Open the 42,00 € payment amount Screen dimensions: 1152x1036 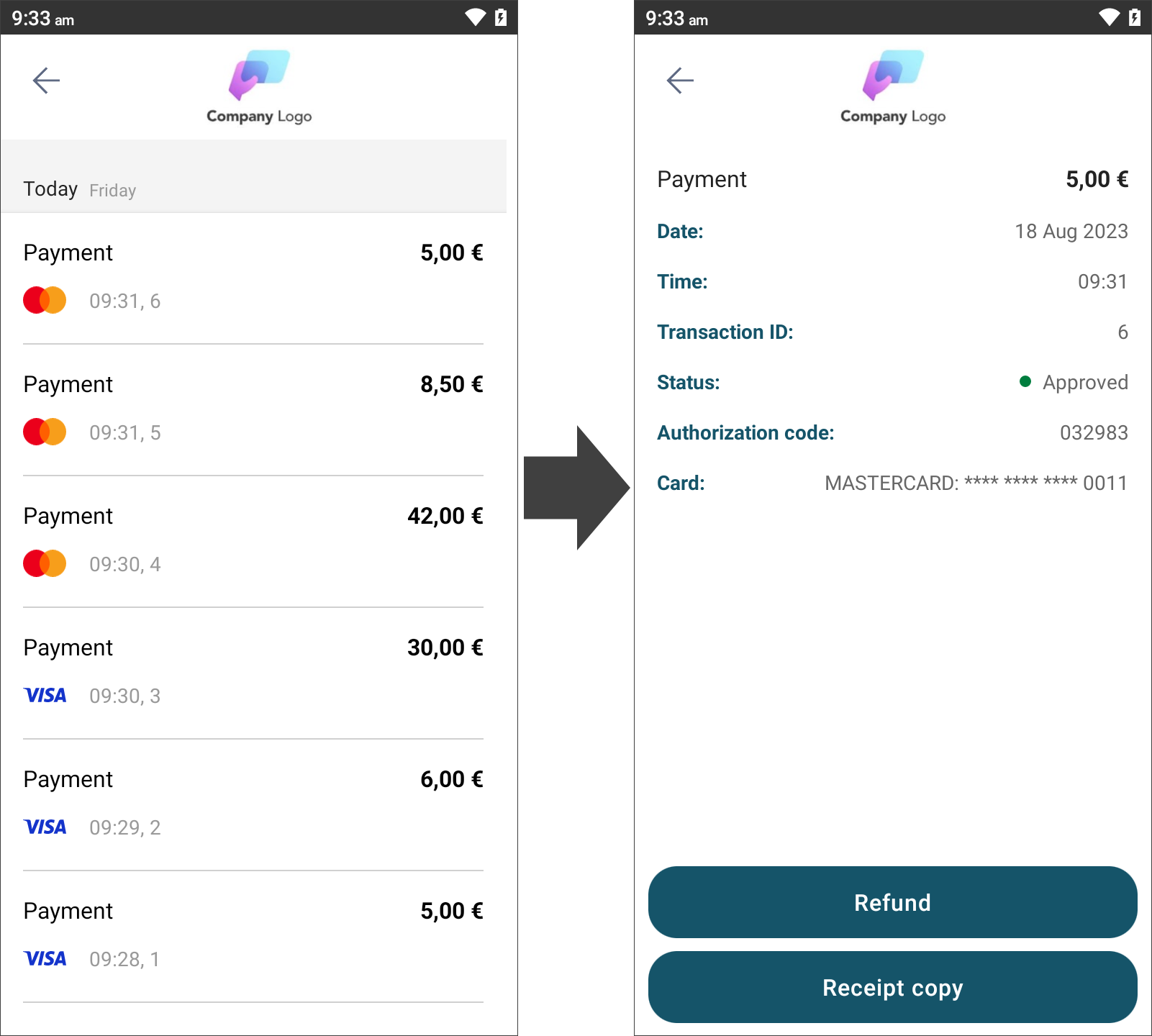pyautogui.click(x=445, y=516)
